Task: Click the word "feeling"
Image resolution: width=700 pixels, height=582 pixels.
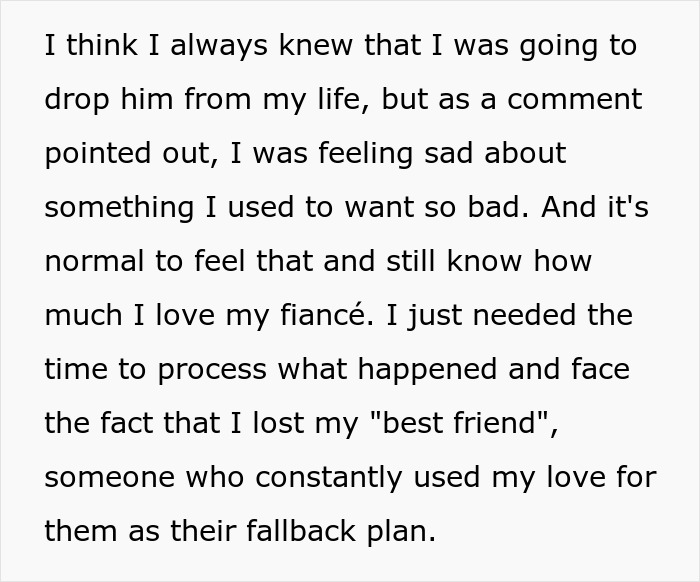Action: 365,153
